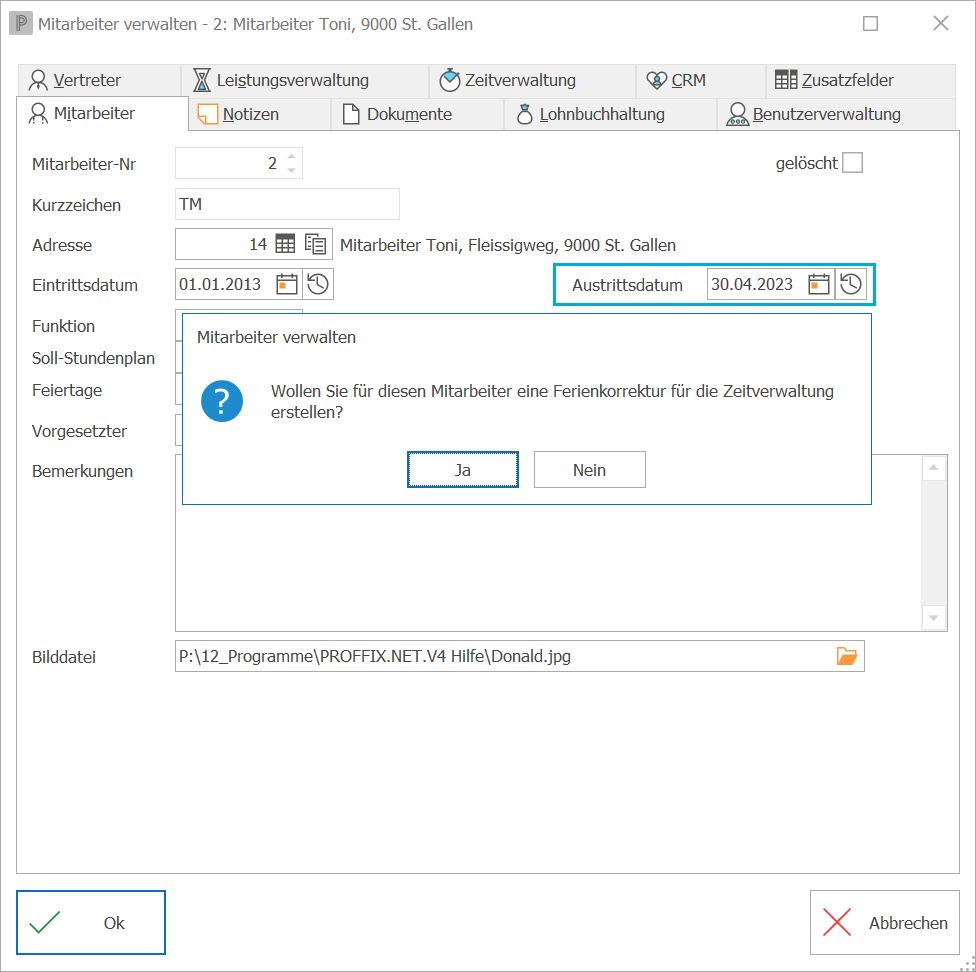Open the Eintrittsdatum calendar picker
Image resolution: width=976 pixels, height=972 pixels.
(287, 284)
